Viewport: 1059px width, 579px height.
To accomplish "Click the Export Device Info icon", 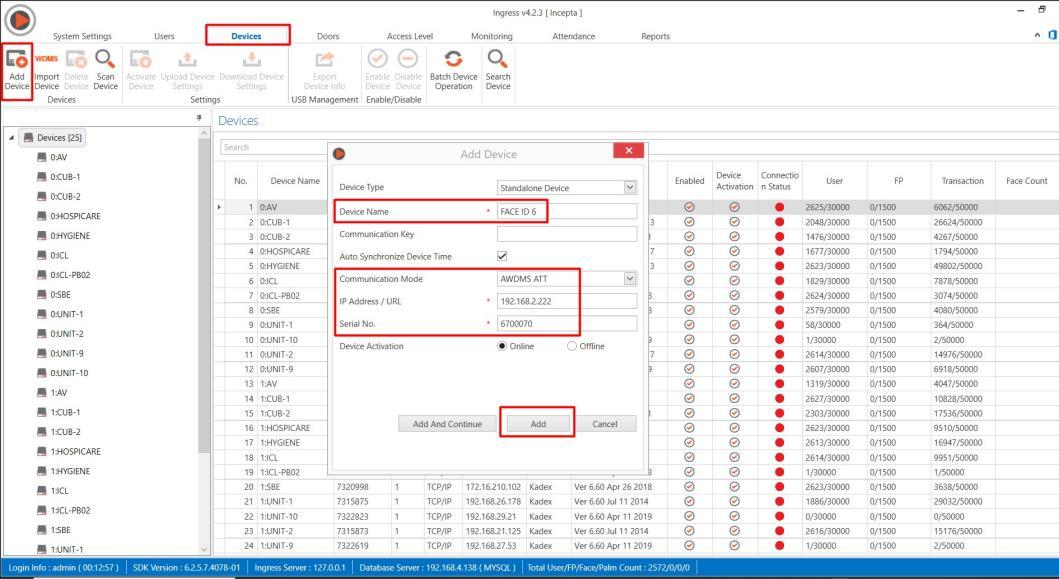I will [x=325, y=59].
